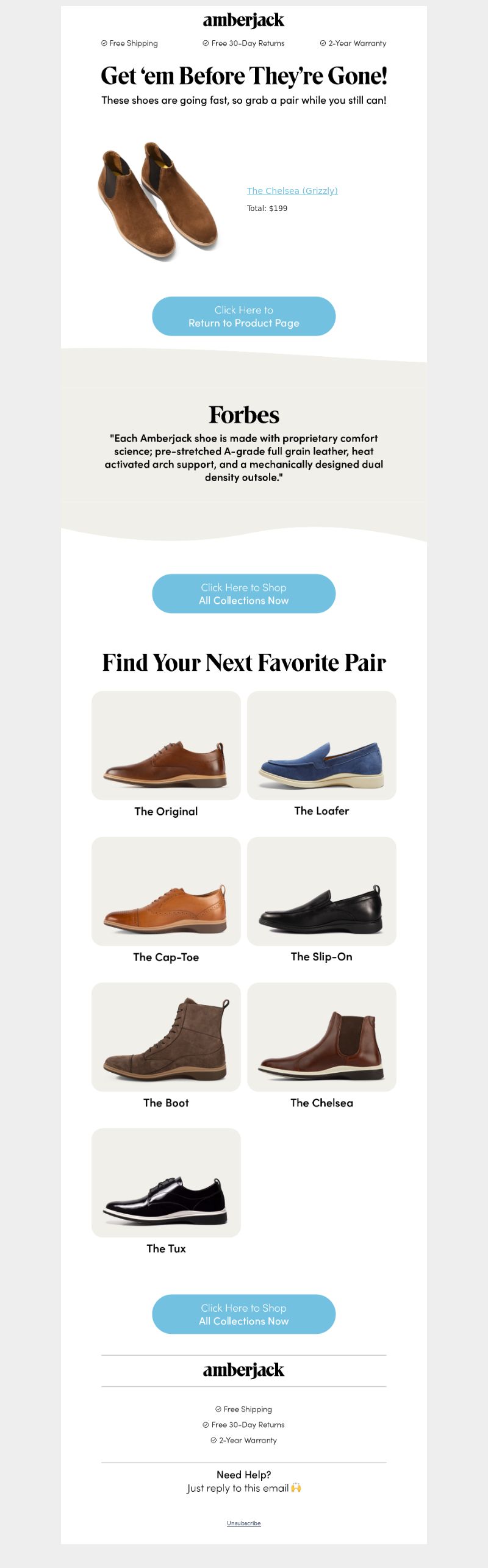
Task: Open The Chelsea (Grizzly) product link
Action: (292, 191)
